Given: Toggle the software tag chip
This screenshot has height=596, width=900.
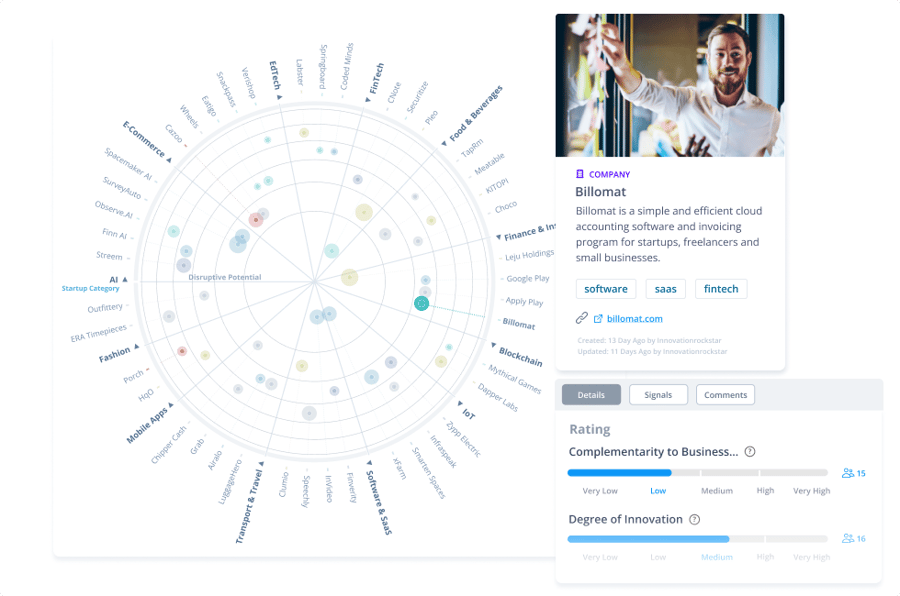Looking at the screenshot, I should coord(606,289).
